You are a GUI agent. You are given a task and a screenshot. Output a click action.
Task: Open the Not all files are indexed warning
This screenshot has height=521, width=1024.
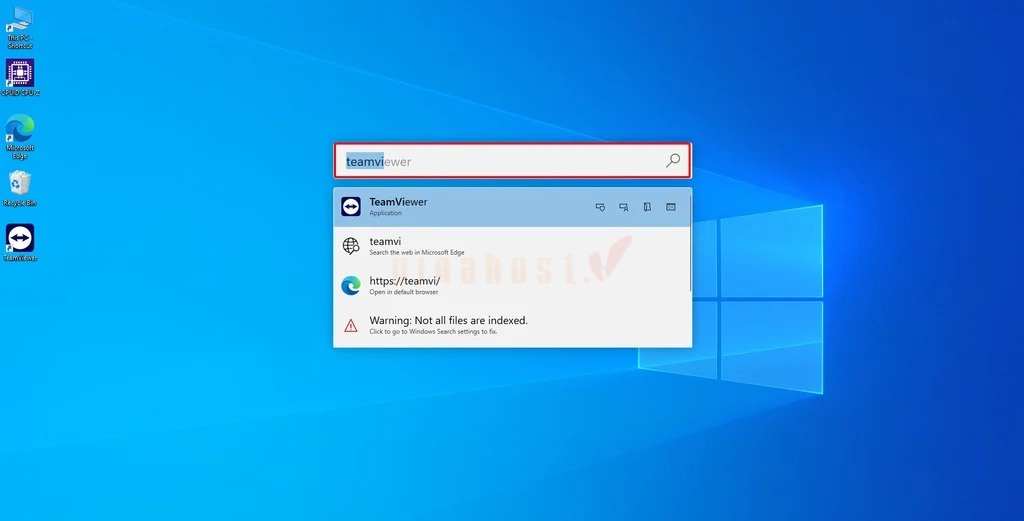[512, 325]
